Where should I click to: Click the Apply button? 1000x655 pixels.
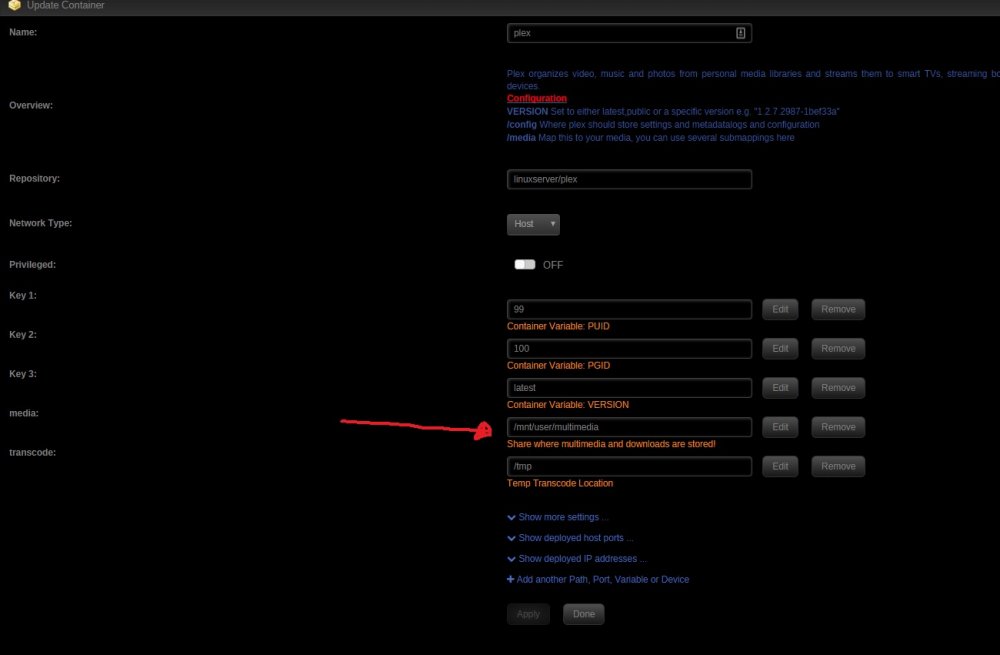(x=528, y=614)
